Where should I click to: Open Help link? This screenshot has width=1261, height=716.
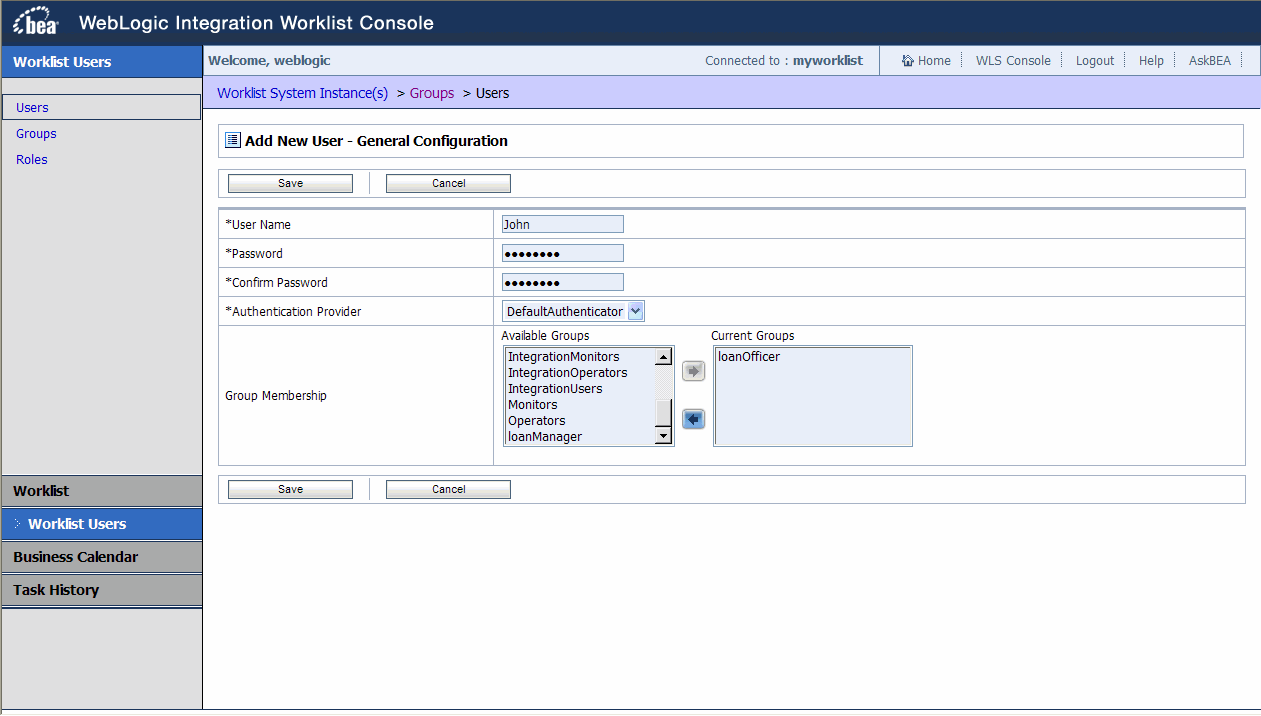pos(1151,61)
